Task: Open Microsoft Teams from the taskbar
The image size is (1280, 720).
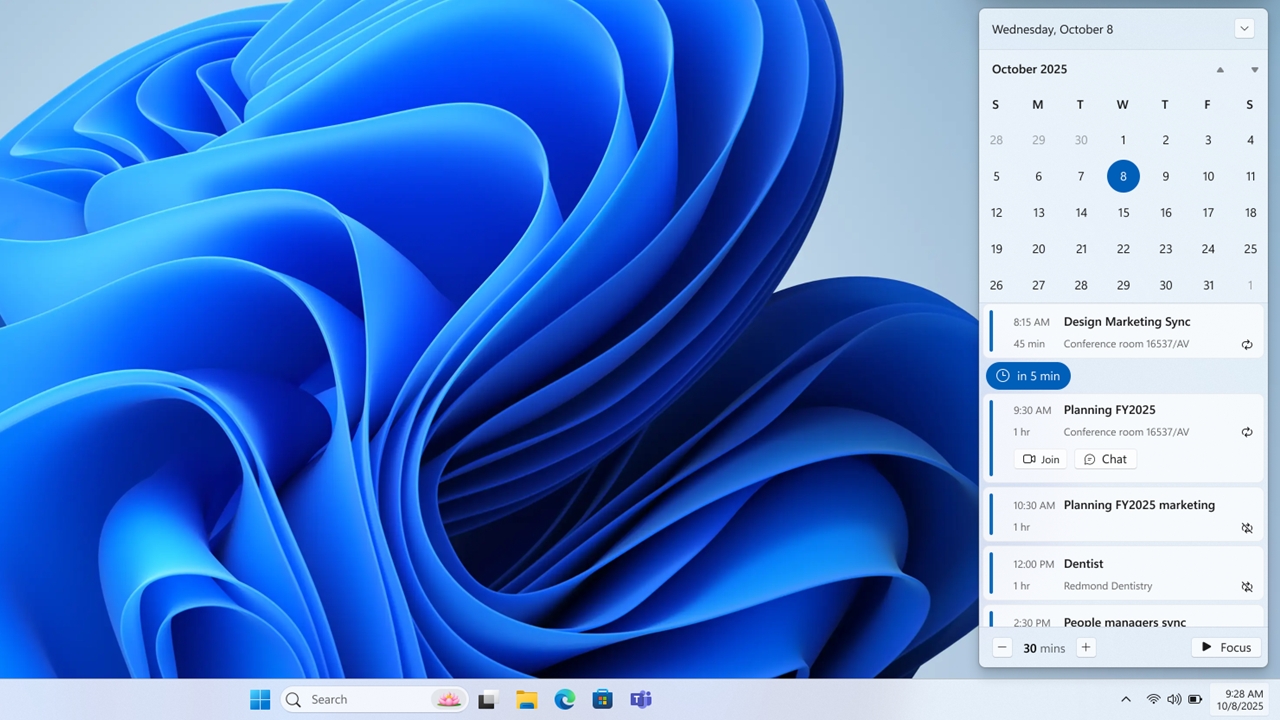Action: click(640, 699)
